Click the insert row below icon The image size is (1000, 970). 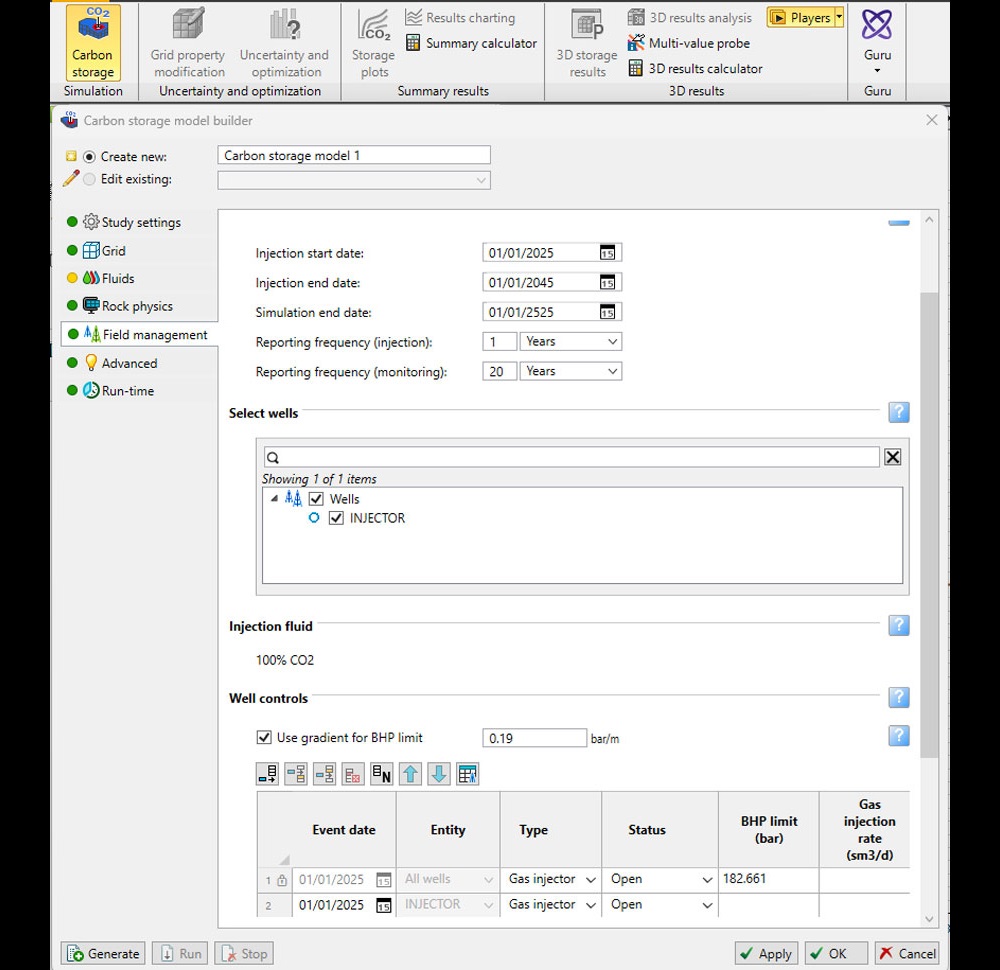325,774
